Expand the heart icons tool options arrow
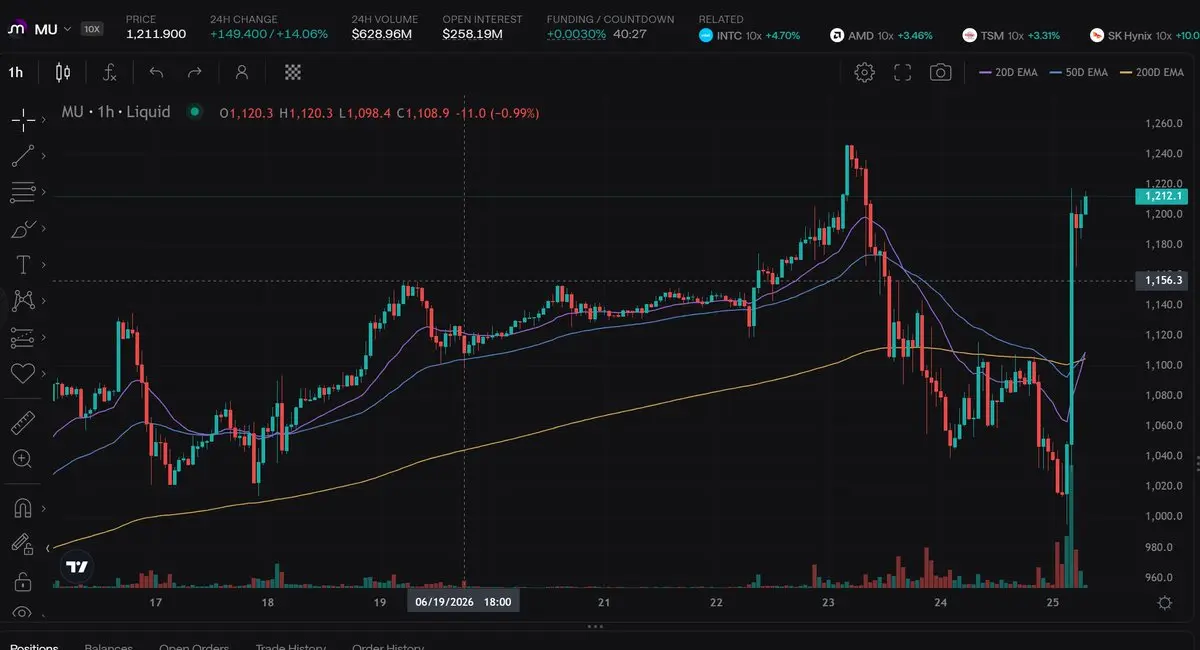 tap(44, 373)
